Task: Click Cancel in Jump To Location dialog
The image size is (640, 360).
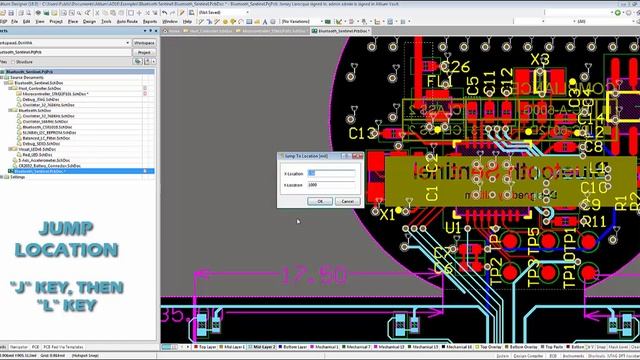Action: pos(347,201)
